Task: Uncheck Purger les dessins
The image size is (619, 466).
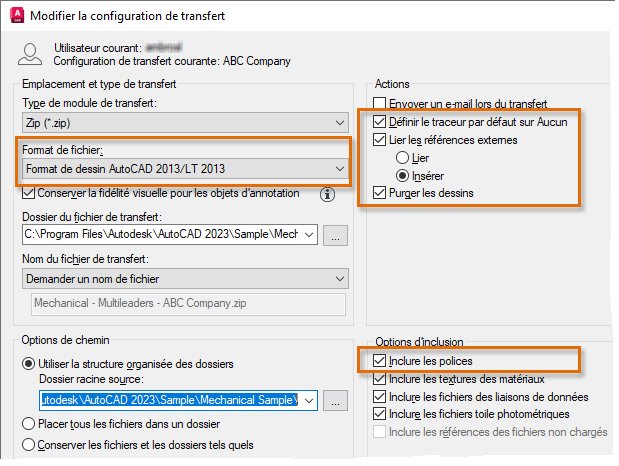Action: coord(379,192)
